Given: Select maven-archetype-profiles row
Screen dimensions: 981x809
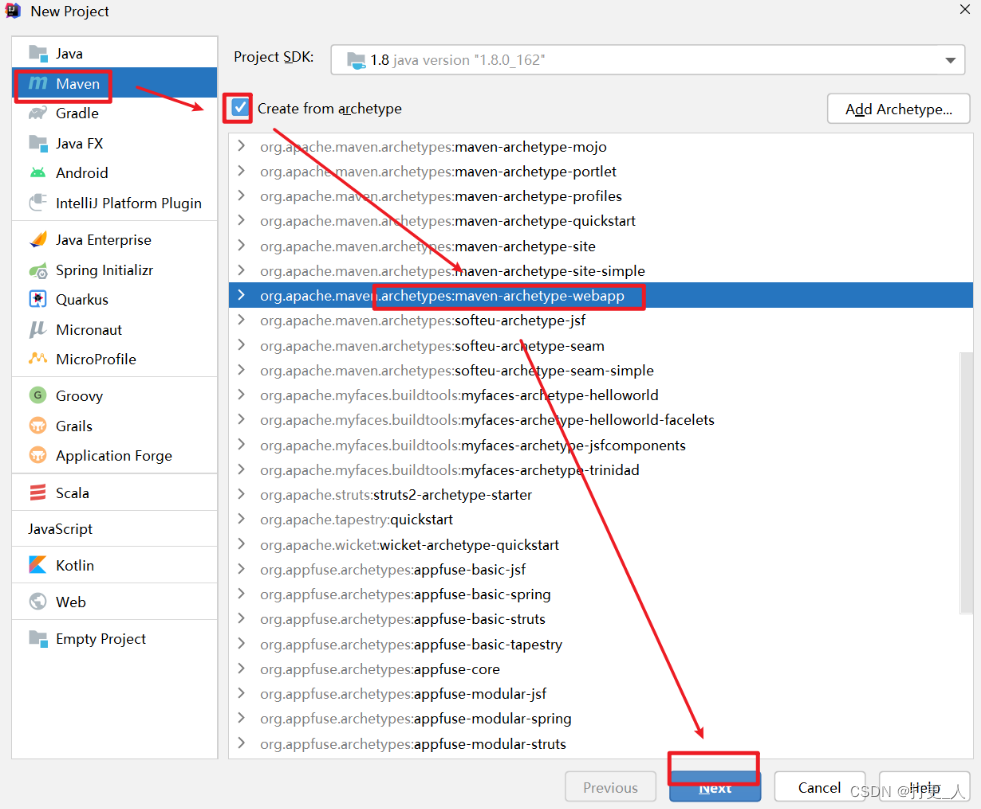Looking at the screenshot, I should [x=601, y=196].
